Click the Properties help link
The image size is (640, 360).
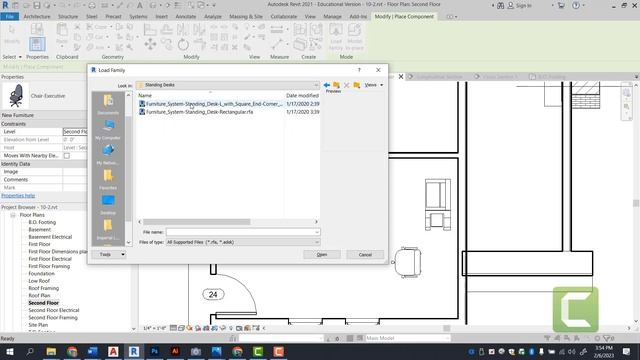click(18, 196)
